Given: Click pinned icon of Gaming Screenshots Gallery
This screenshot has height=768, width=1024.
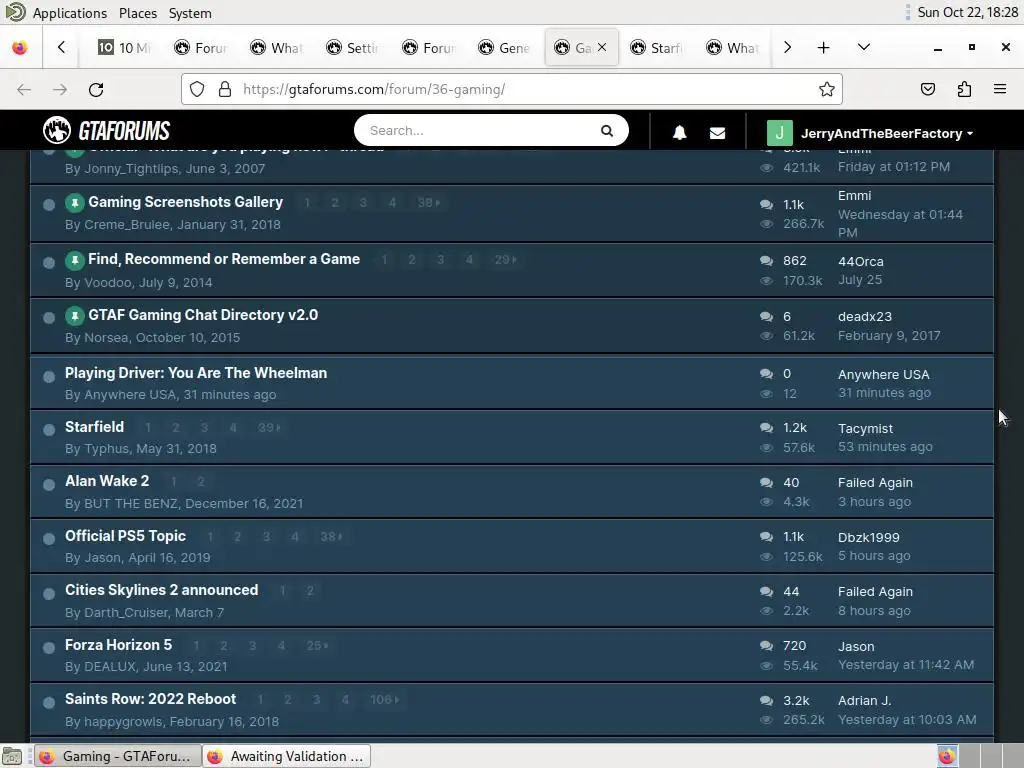Looking at the screenshot, I should [74, 202].
